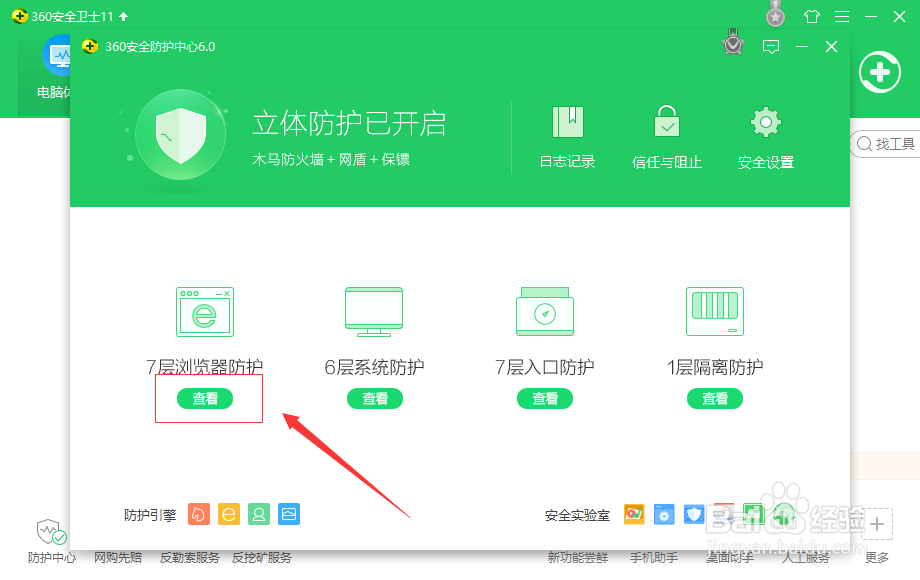This screenshot has width=920, height=580.
Task: Click the 1层隔离防护 isolation icon
Action: (715, 311)
